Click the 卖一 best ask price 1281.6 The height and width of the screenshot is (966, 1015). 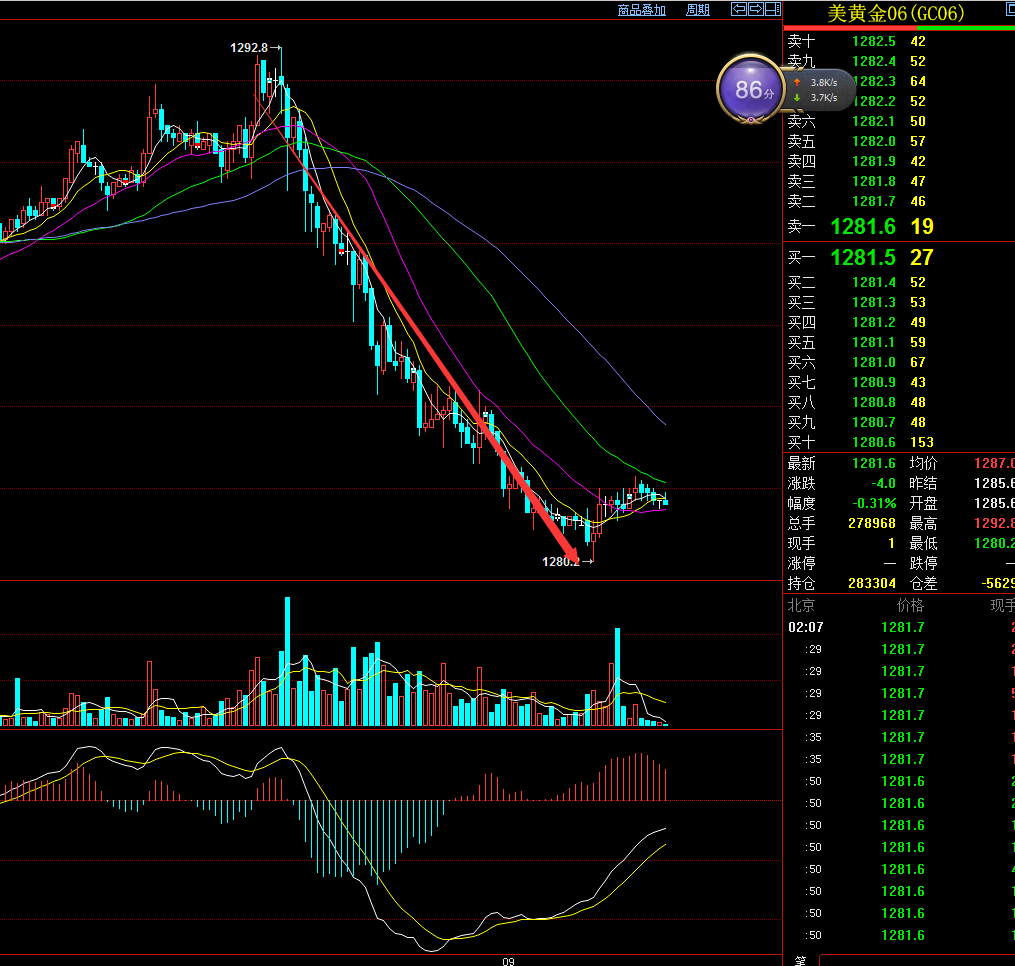pyautogui.click(x=864, y=227)
